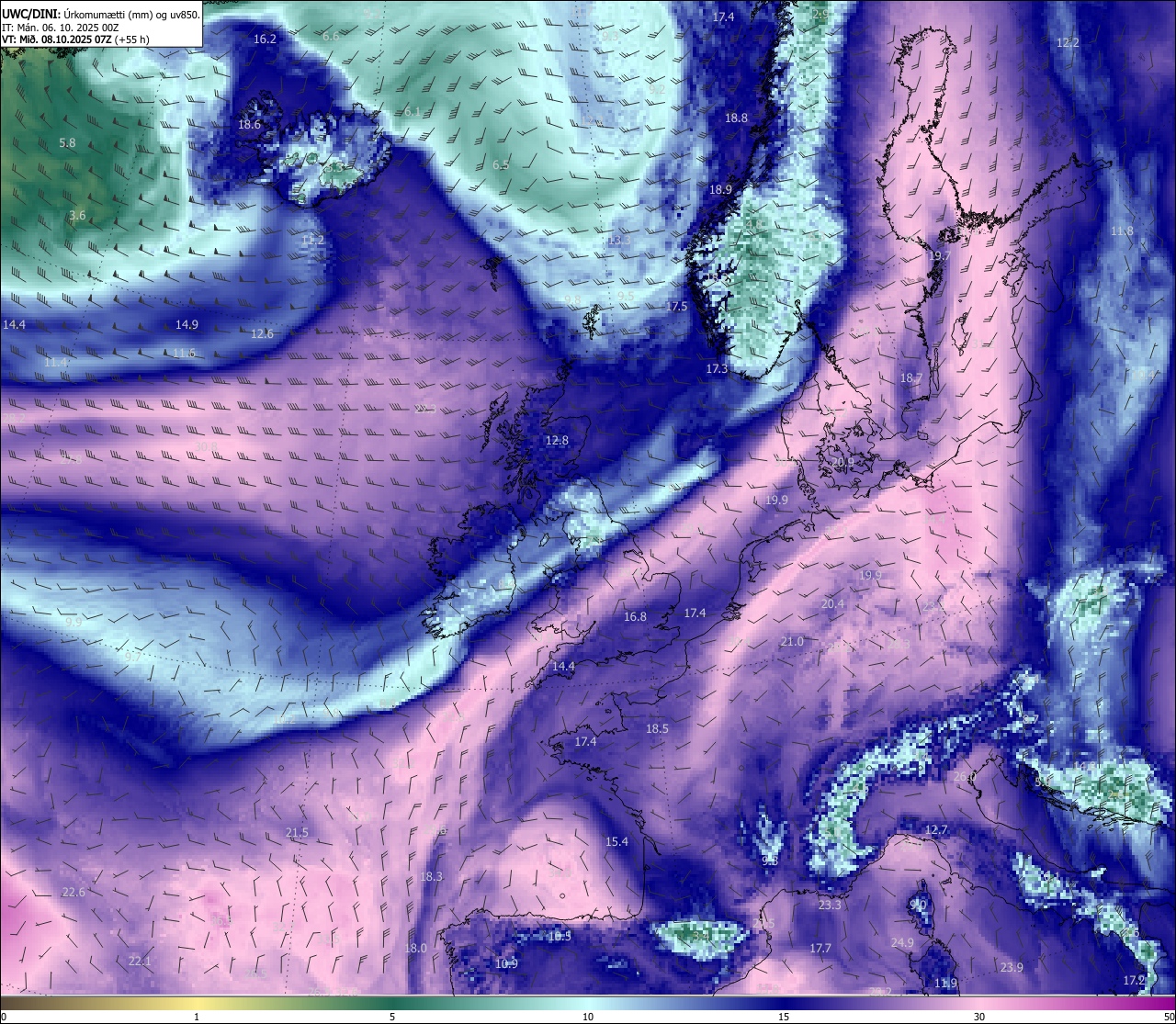The image size is (1176, 1024).
Task: Click the map value 24.9
Action: [x=902, y=942]
